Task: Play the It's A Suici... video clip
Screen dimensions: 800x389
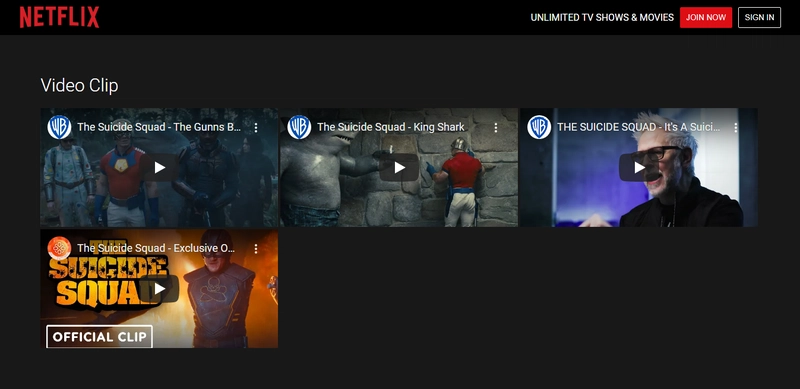Action: tap(639, 167)
